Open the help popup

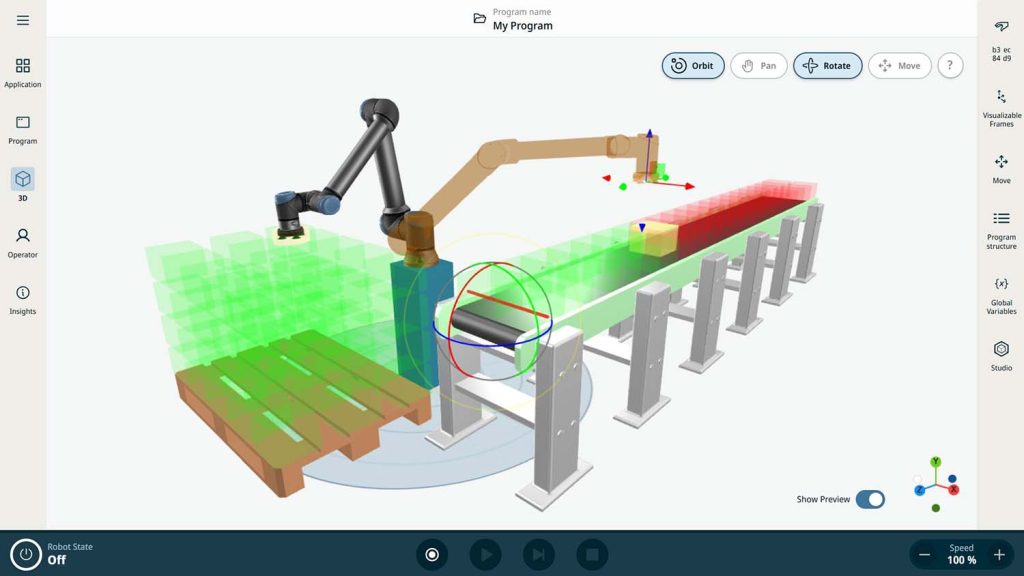coord(950,65)
